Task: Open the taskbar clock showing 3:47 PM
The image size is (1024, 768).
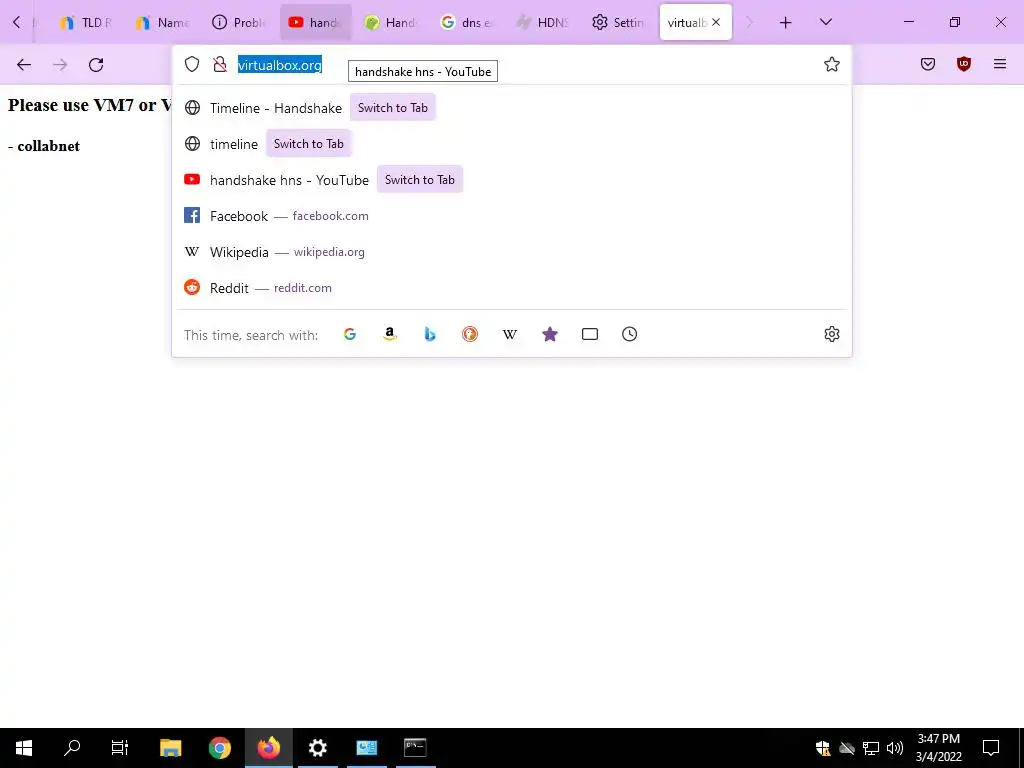Action: 938,748
